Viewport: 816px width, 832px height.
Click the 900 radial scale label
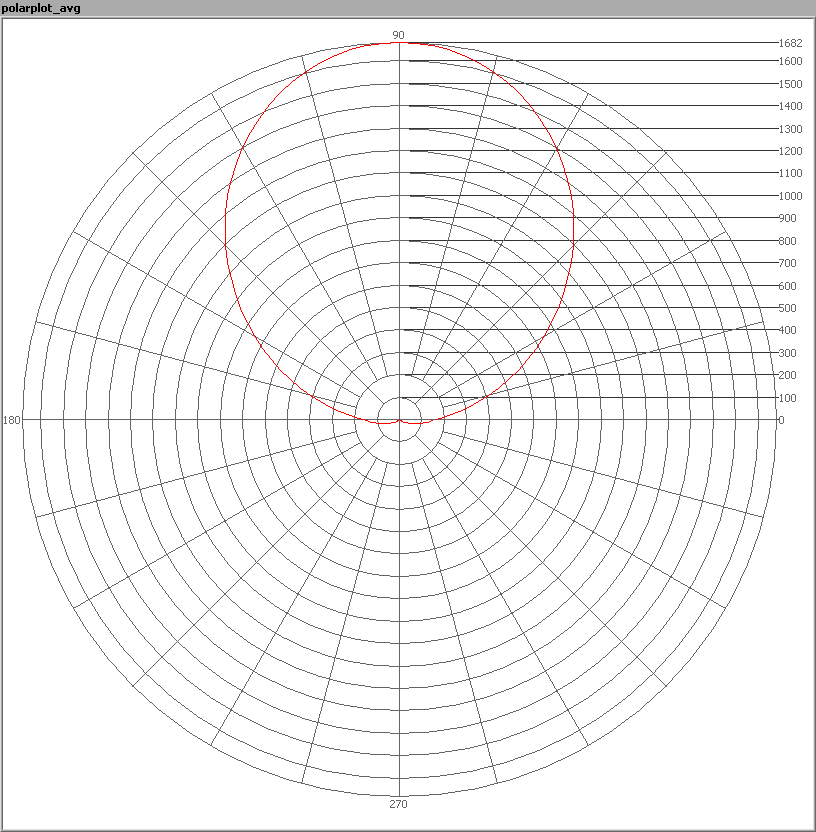787,218
